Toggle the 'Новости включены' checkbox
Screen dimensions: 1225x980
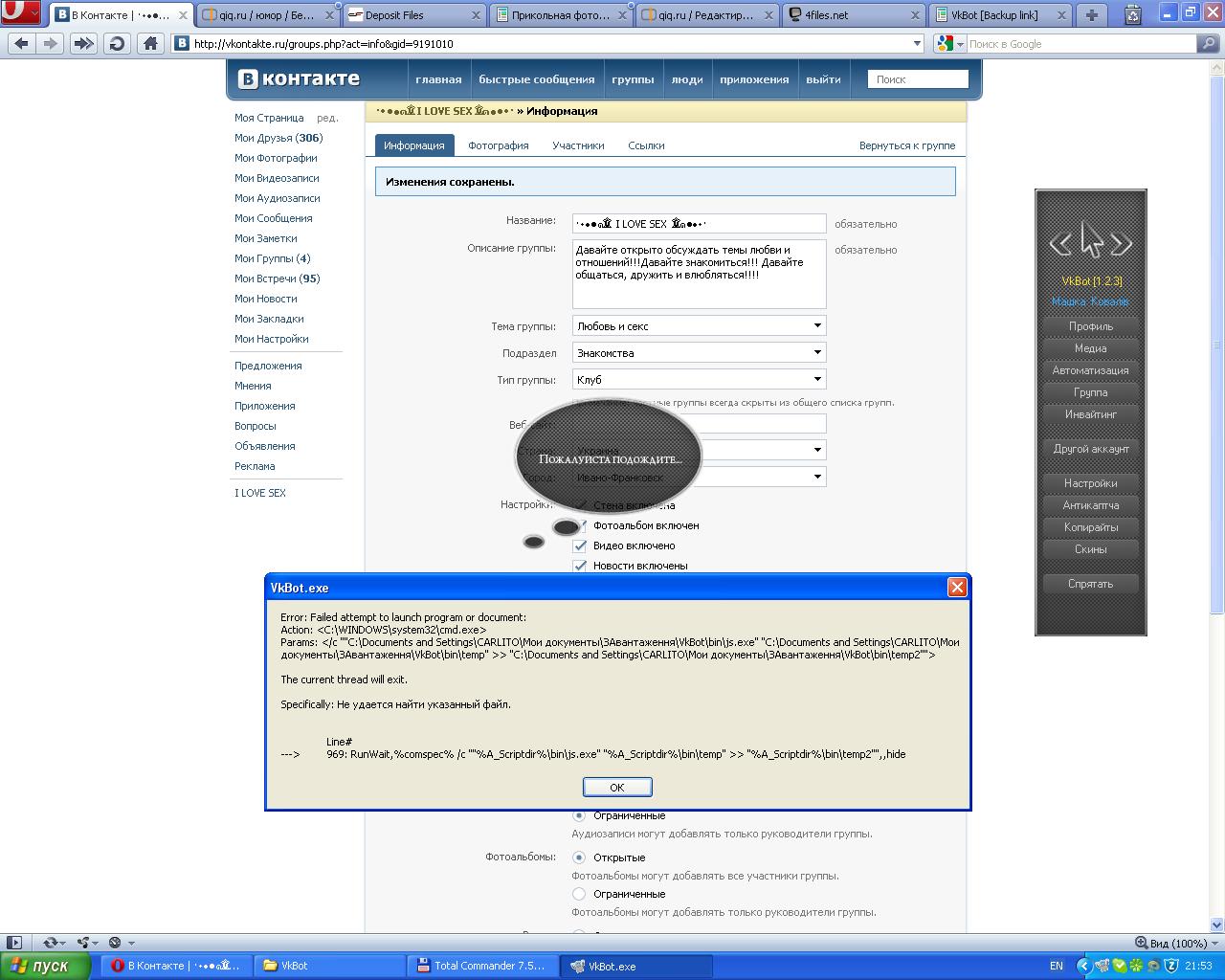tap(579, 566)
